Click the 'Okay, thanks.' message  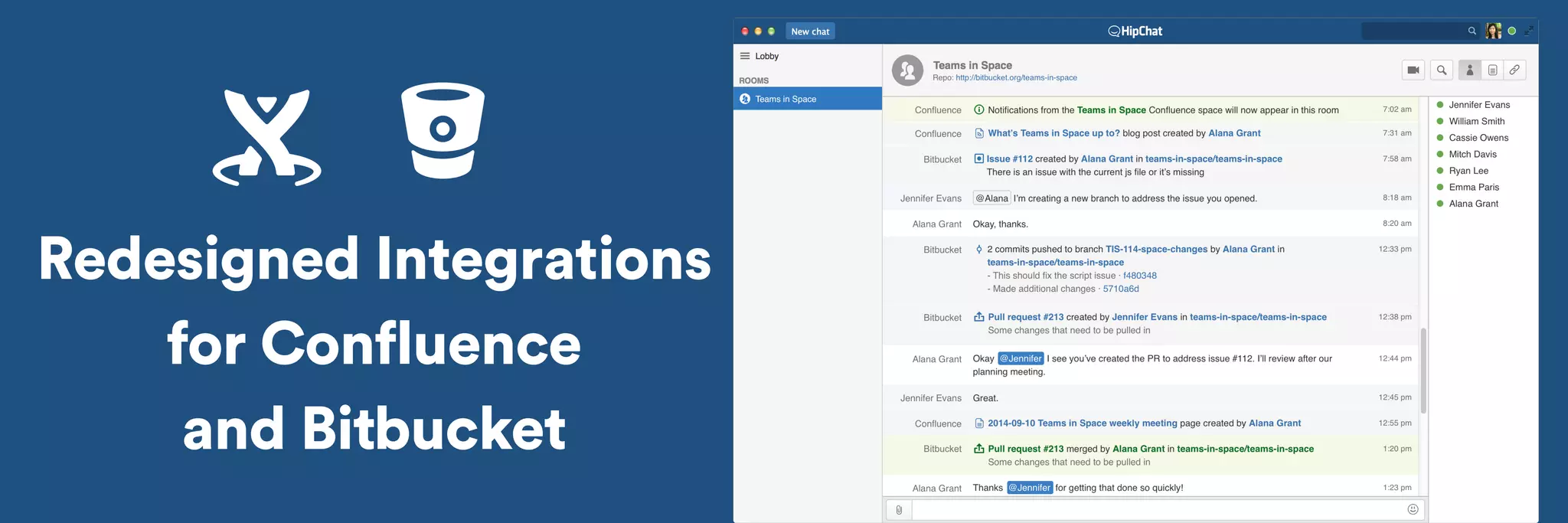tap(1000, 224)
